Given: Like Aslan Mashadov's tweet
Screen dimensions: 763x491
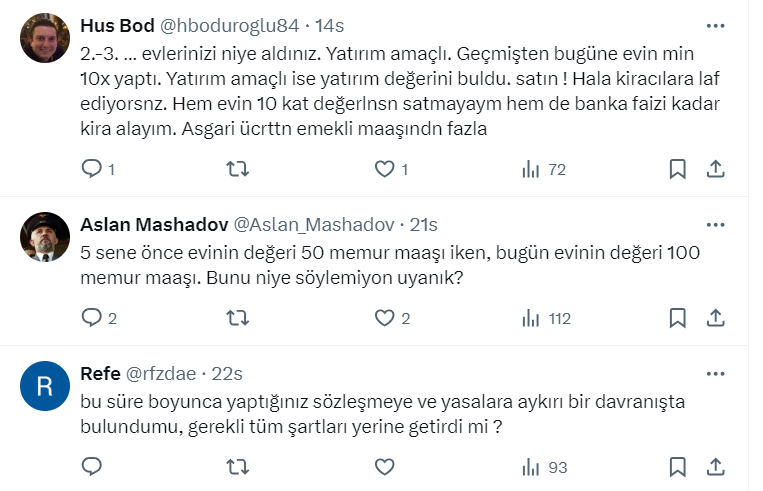Looking at the screenshot, I should click(x=384, y=318).
